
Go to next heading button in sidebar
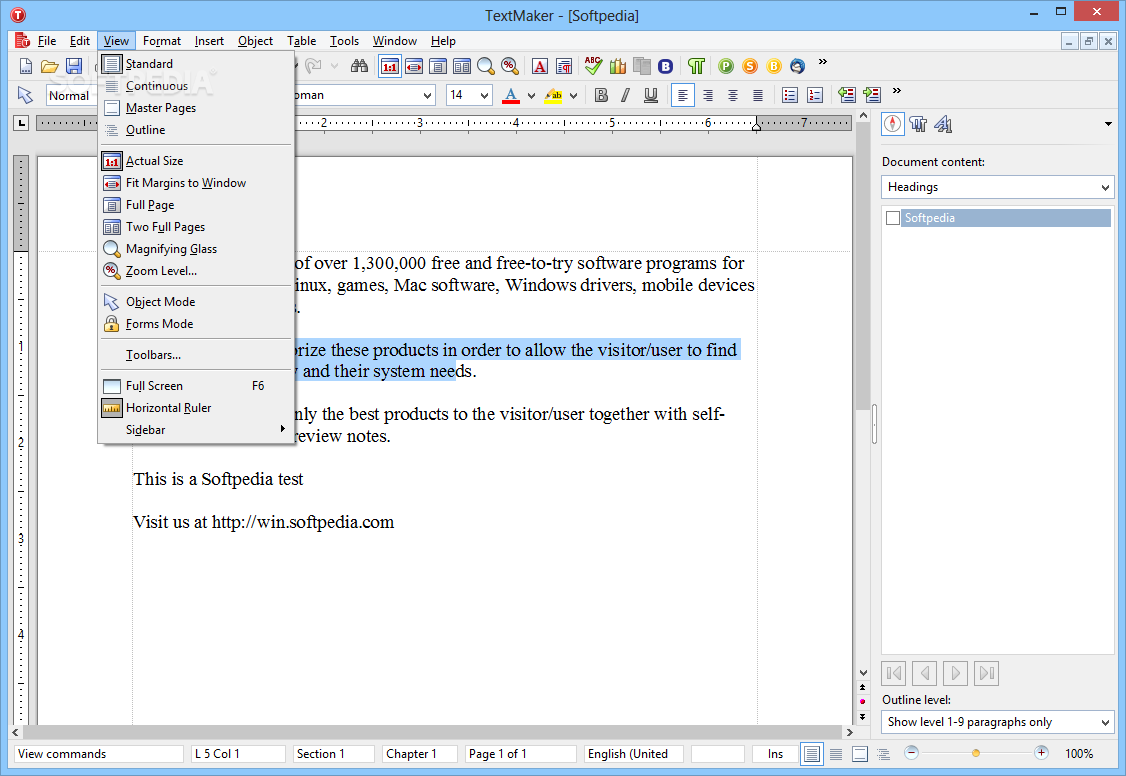coord(956,673)
